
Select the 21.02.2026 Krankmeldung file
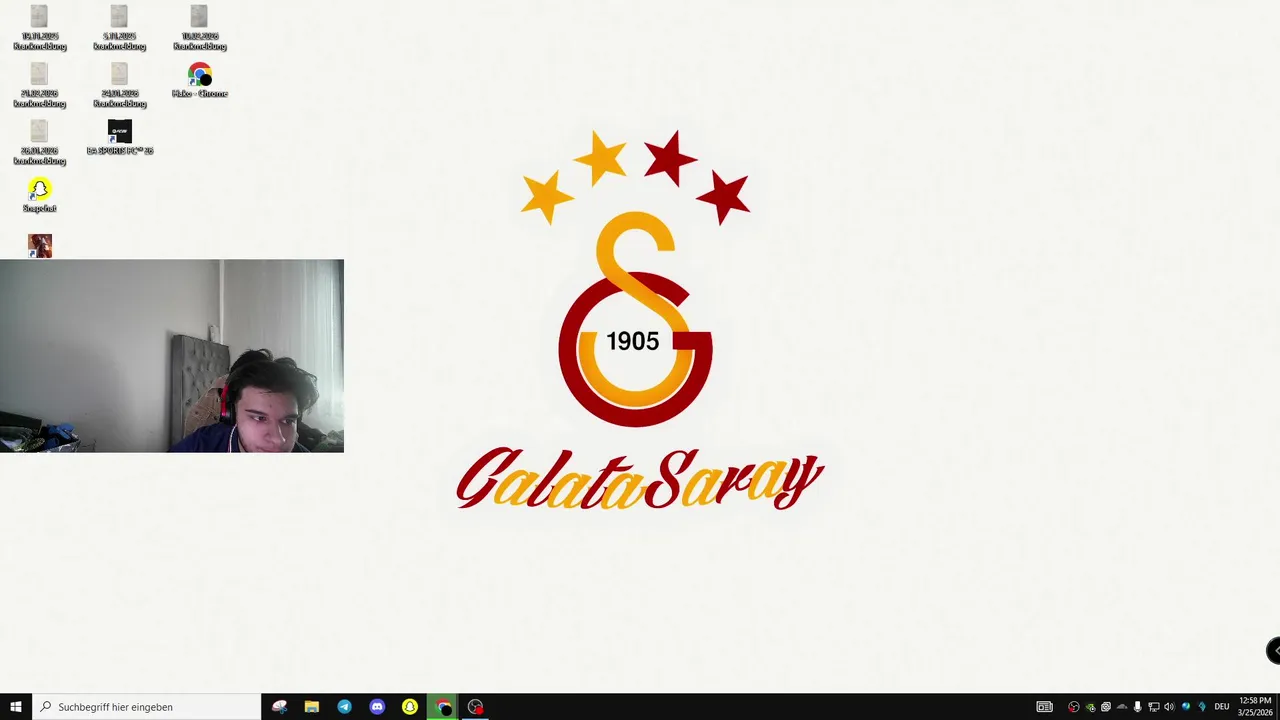tap(40, 85)
